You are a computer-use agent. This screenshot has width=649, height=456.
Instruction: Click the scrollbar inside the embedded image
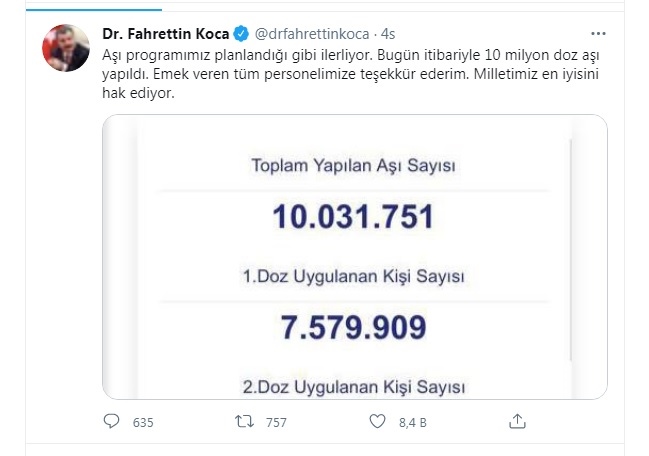tap(571, 250)
